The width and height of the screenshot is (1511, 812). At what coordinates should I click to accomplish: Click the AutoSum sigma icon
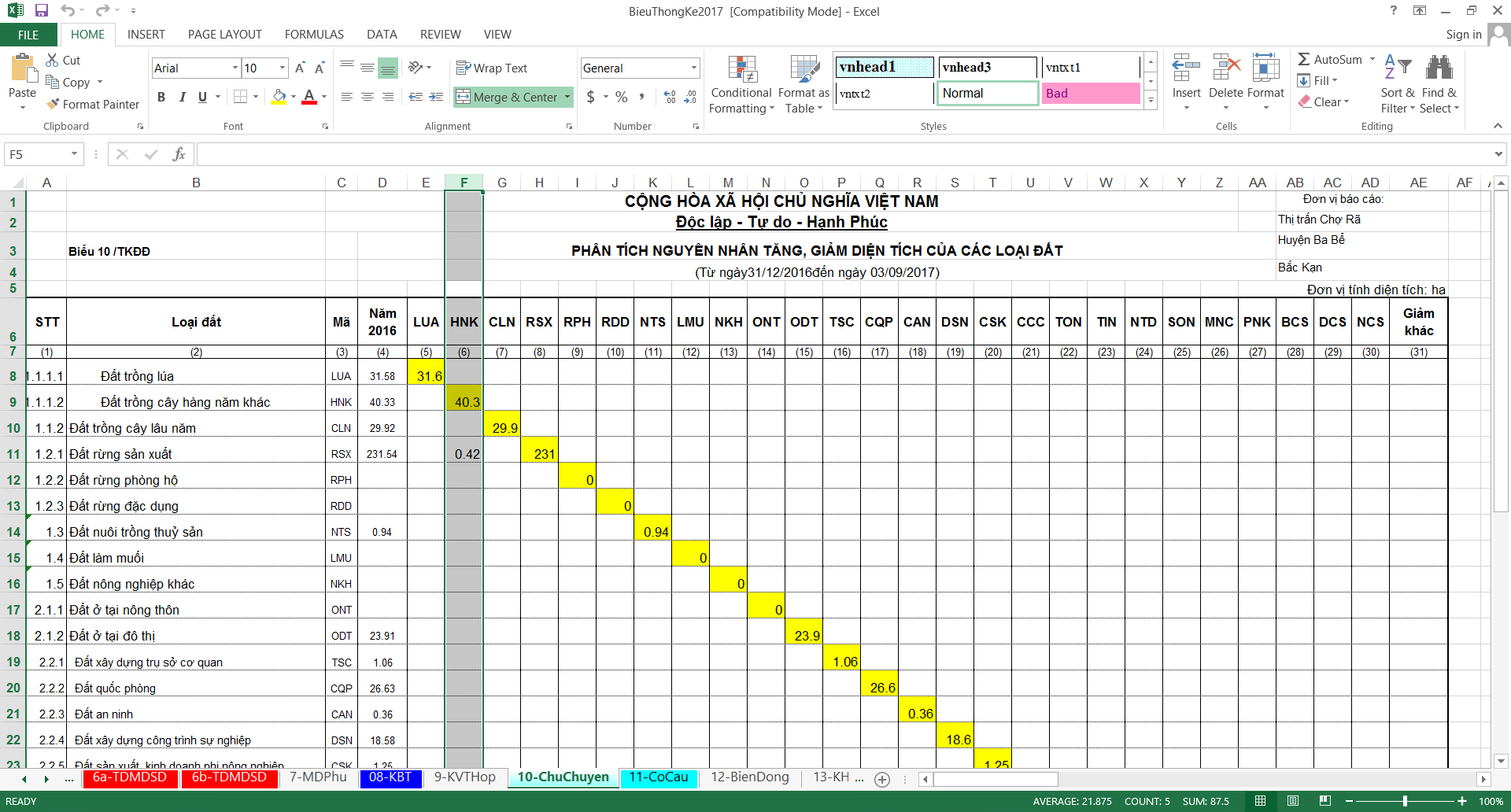(x=1304, y=60)
